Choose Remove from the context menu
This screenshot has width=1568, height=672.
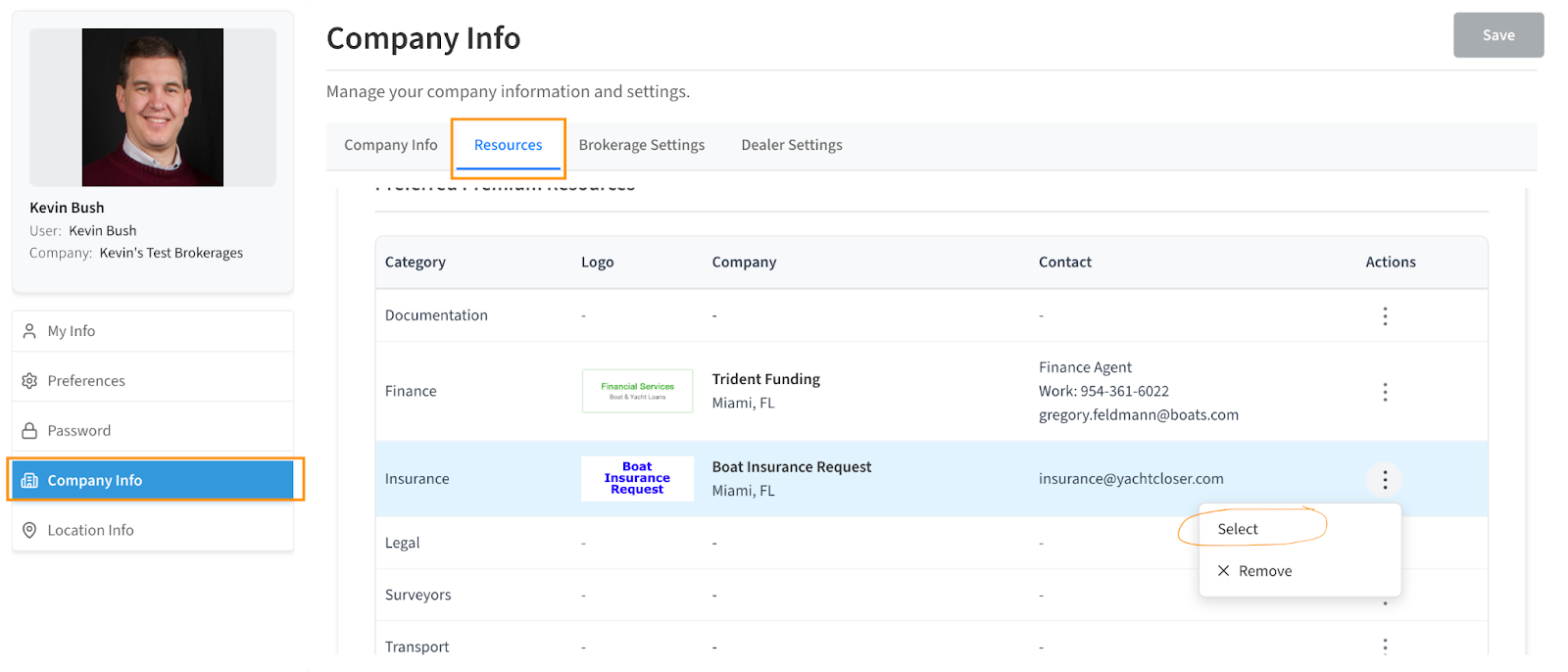(1264, 571)
